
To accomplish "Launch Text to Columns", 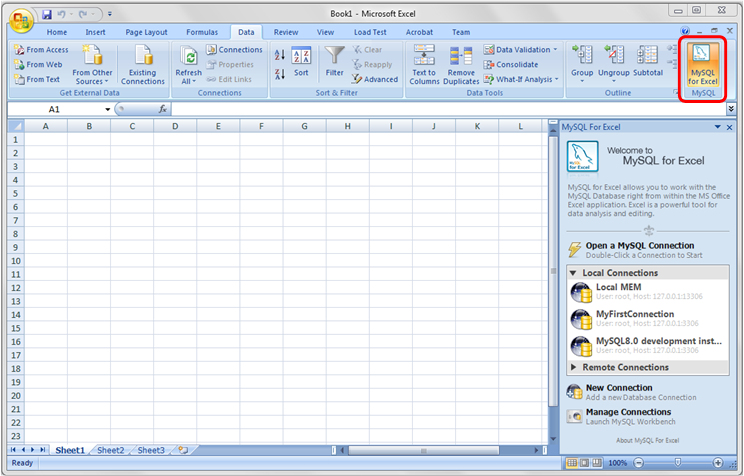I will (424, 65).
